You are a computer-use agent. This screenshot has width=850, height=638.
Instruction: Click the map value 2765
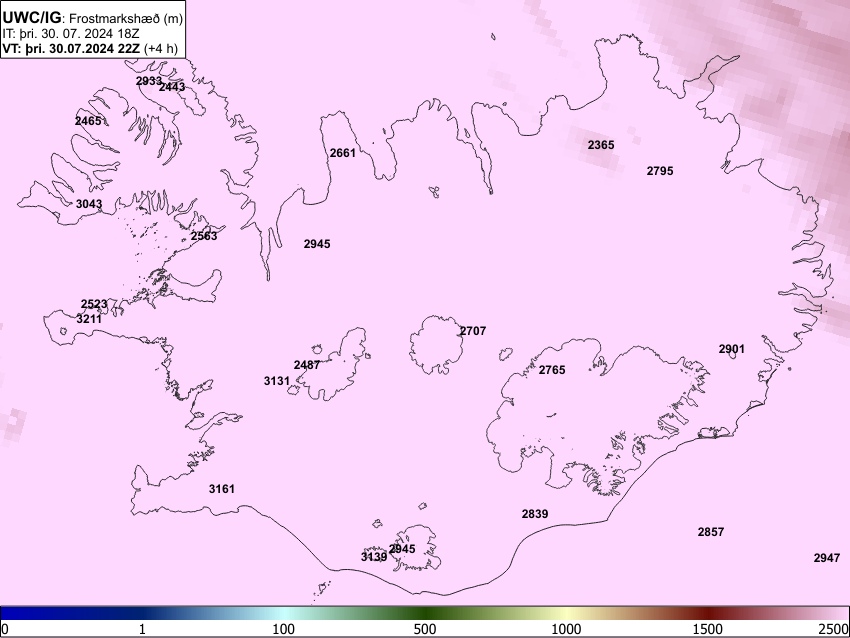pyautogui.click(x=552, y=370)
